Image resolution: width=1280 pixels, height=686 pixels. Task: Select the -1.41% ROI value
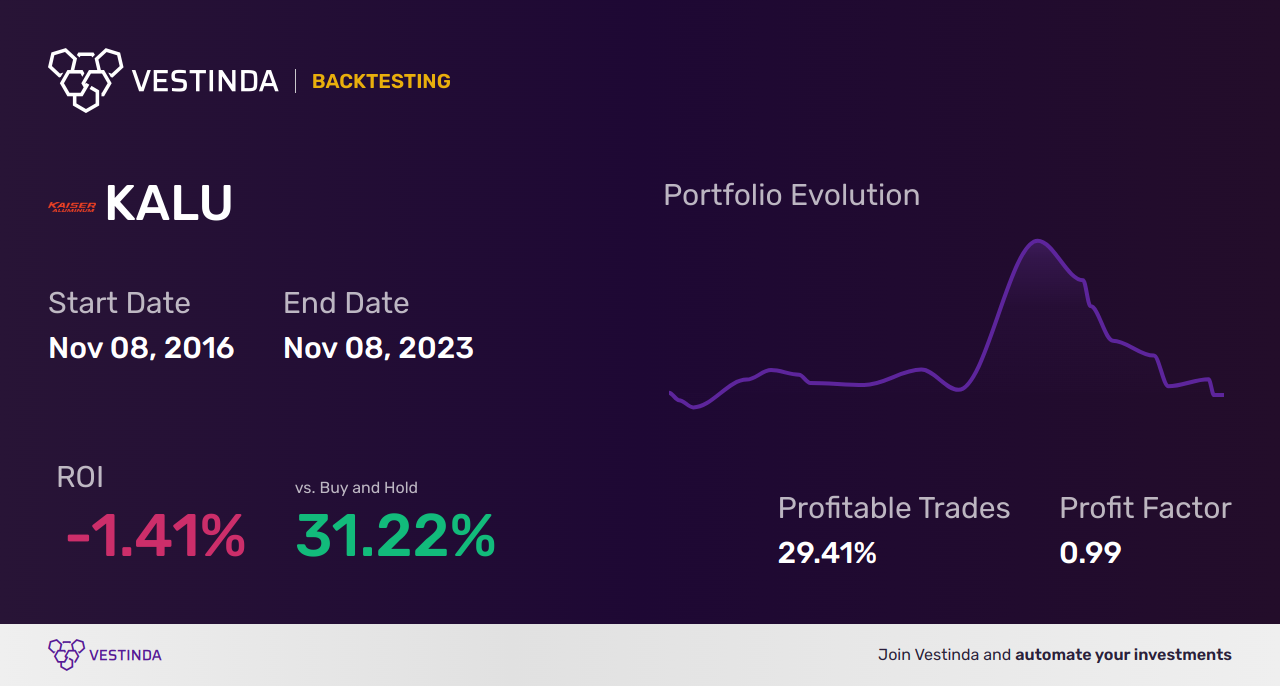155,536
